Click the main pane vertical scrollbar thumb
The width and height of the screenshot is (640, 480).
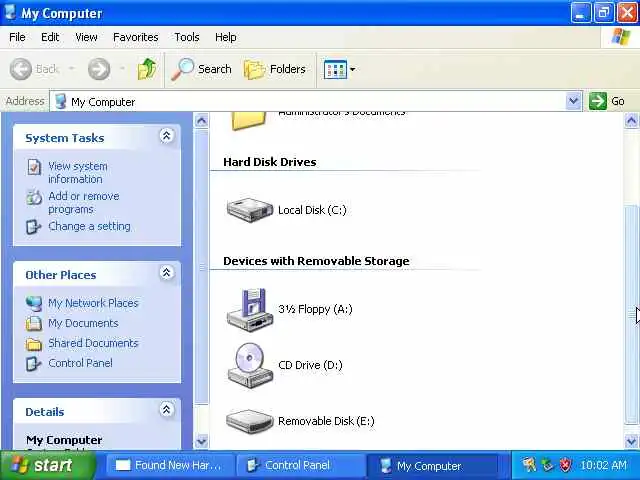click(631, 315)
